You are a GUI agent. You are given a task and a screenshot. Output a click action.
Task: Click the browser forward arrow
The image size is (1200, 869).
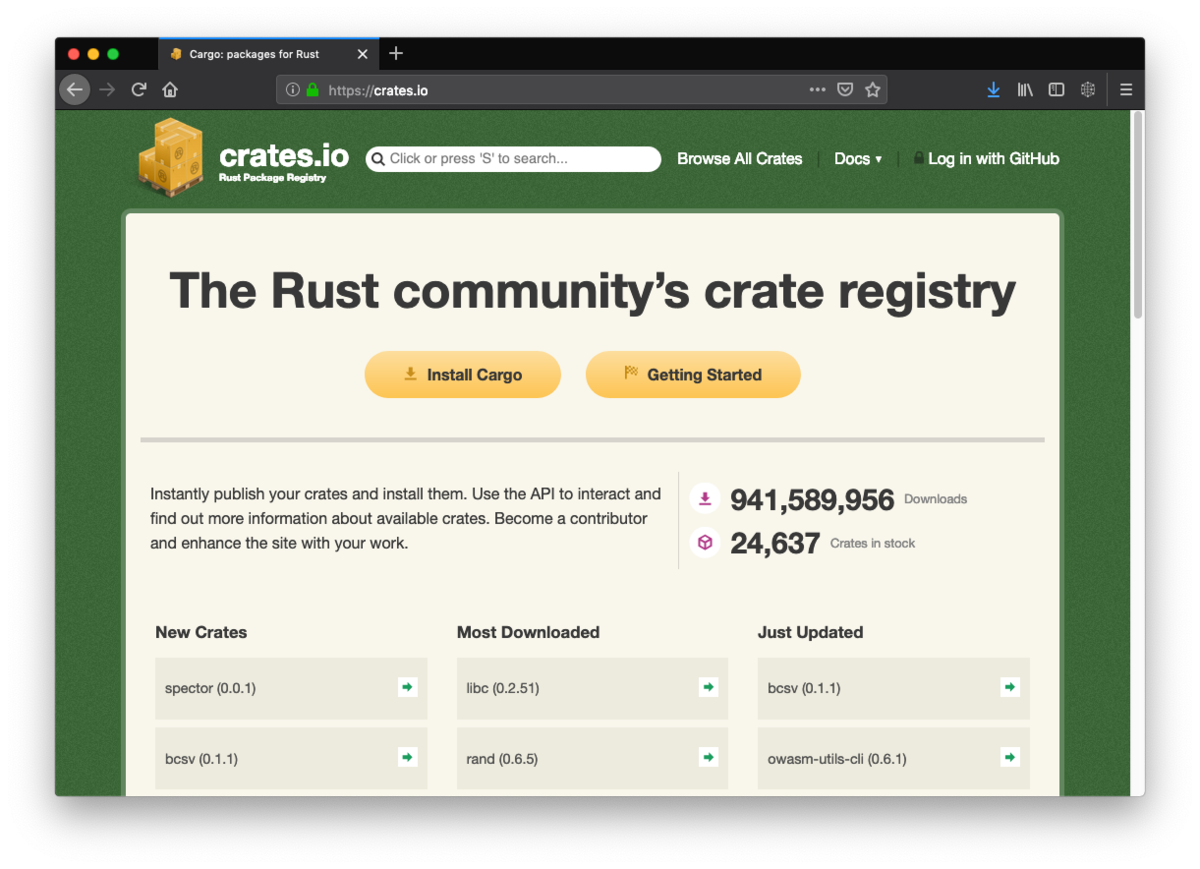[x=107, y=90]
